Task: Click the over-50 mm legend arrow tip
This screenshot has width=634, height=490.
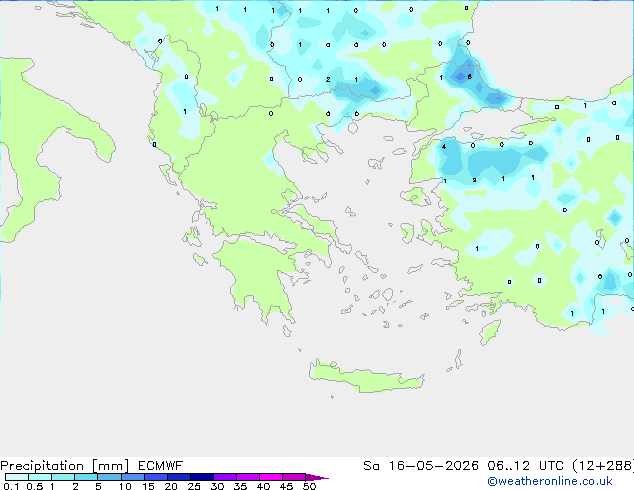Action: click(317, 477)
